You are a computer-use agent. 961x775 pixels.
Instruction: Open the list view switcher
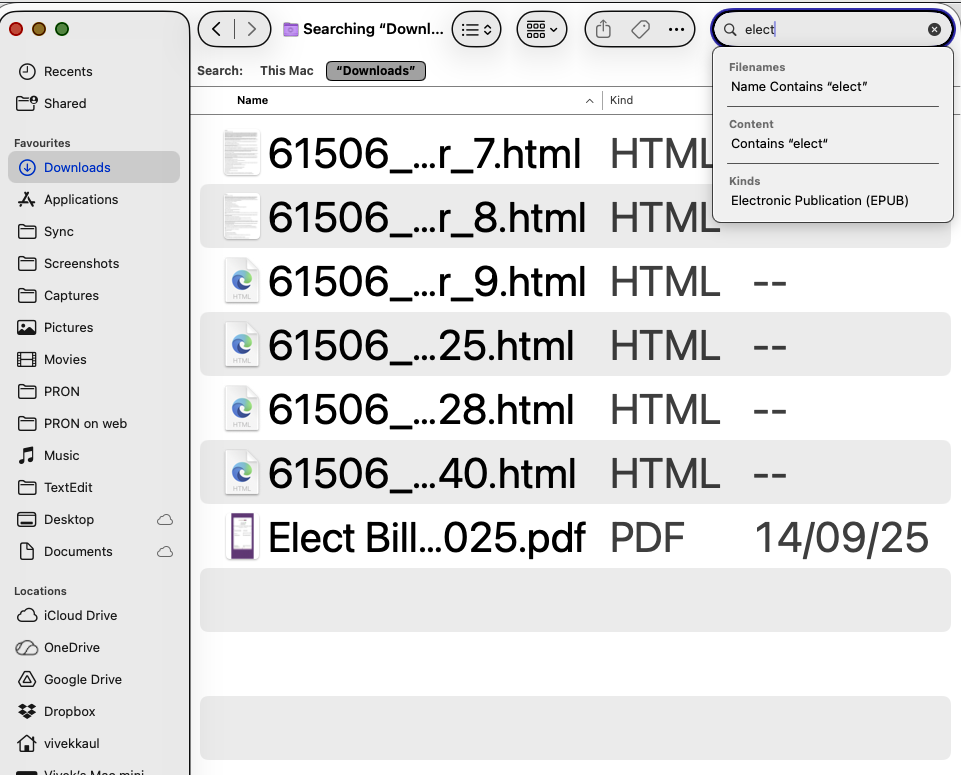click(x=476, y=29)
